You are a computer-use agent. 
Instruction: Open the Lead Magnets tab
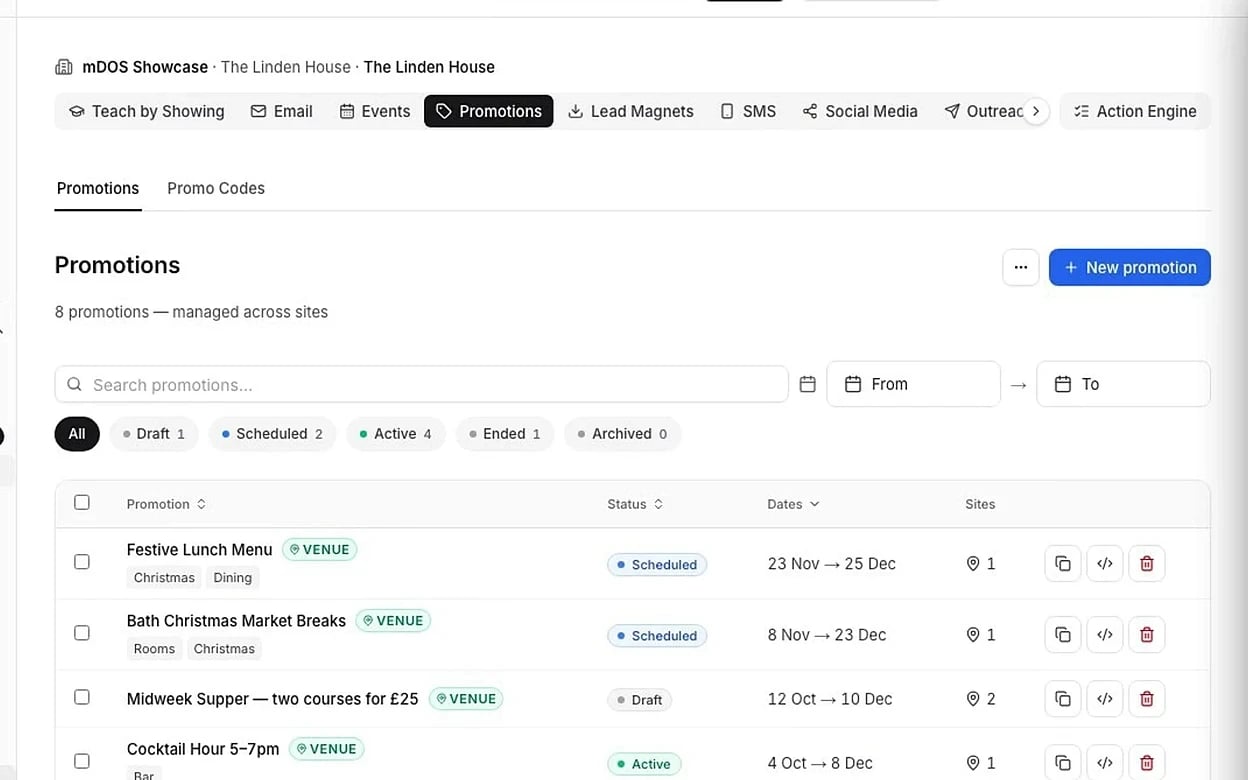tap(631, 111)
